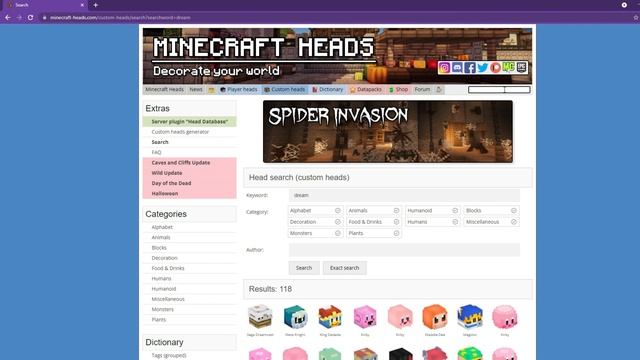The height and width of the screenshot is (360, 640).
Task: Click the Exact search button
Action: pos(344,268)
